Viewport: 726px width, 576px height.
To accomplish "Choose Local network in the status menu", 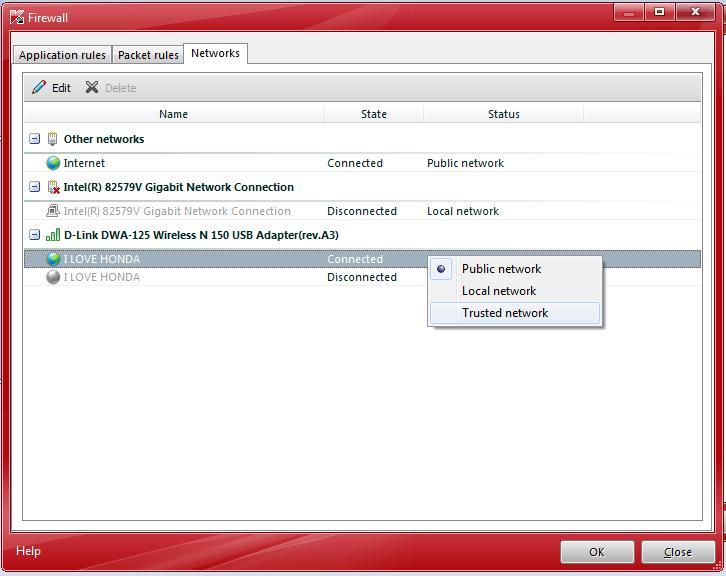I will 515,291.
